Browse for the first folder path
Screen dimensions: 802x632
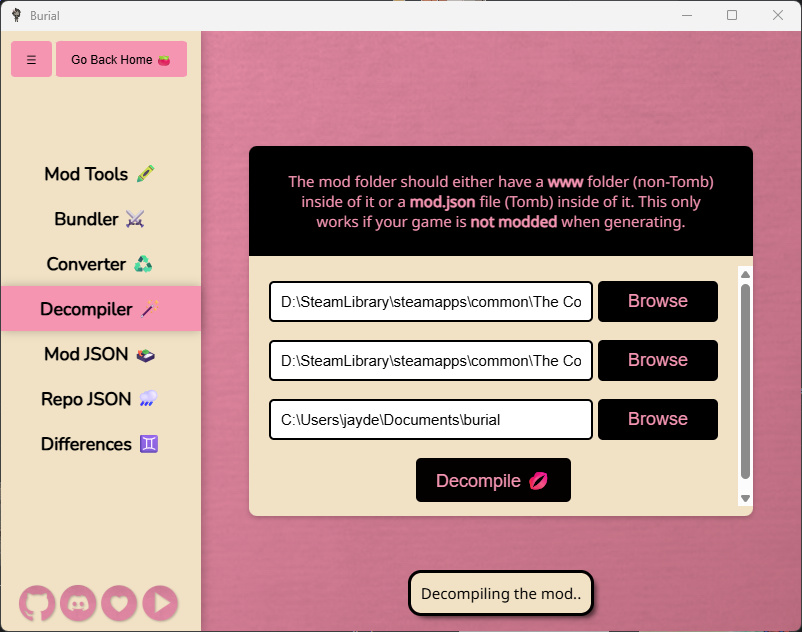click(658, 301)
